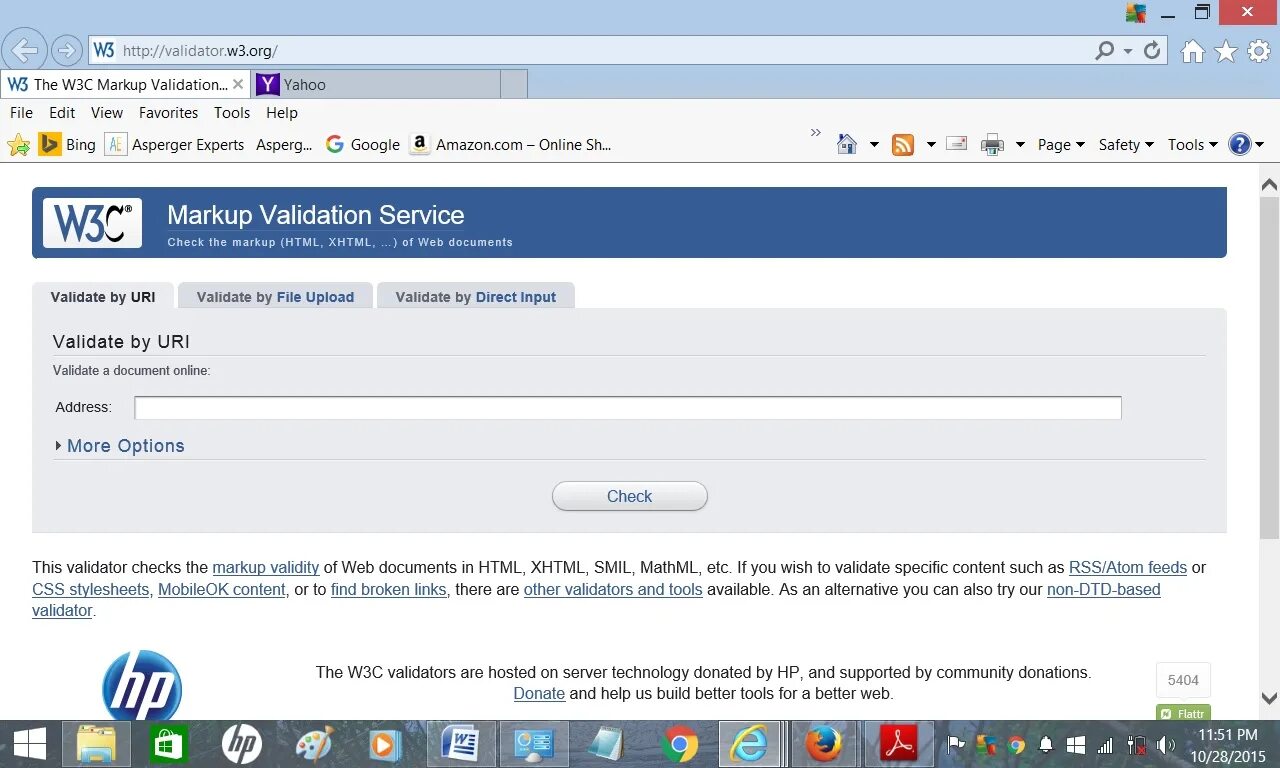The height and width of the screenshot is (768, 1280).
Task: Click the Address input field
Action: pos(628,407)
